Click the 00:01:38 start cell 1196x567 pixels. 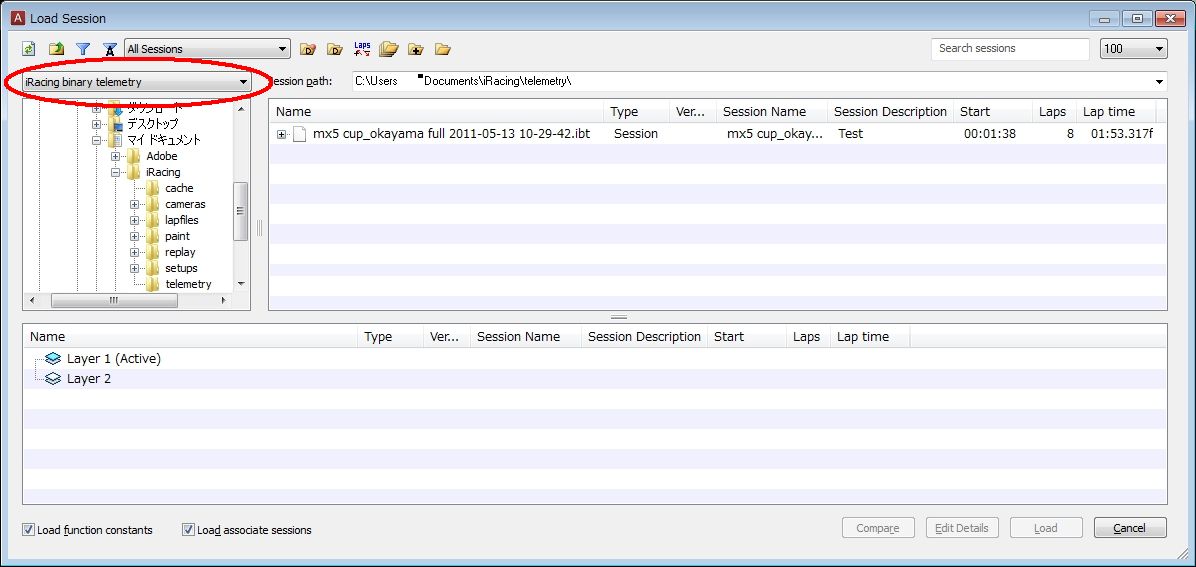point(989,134)
